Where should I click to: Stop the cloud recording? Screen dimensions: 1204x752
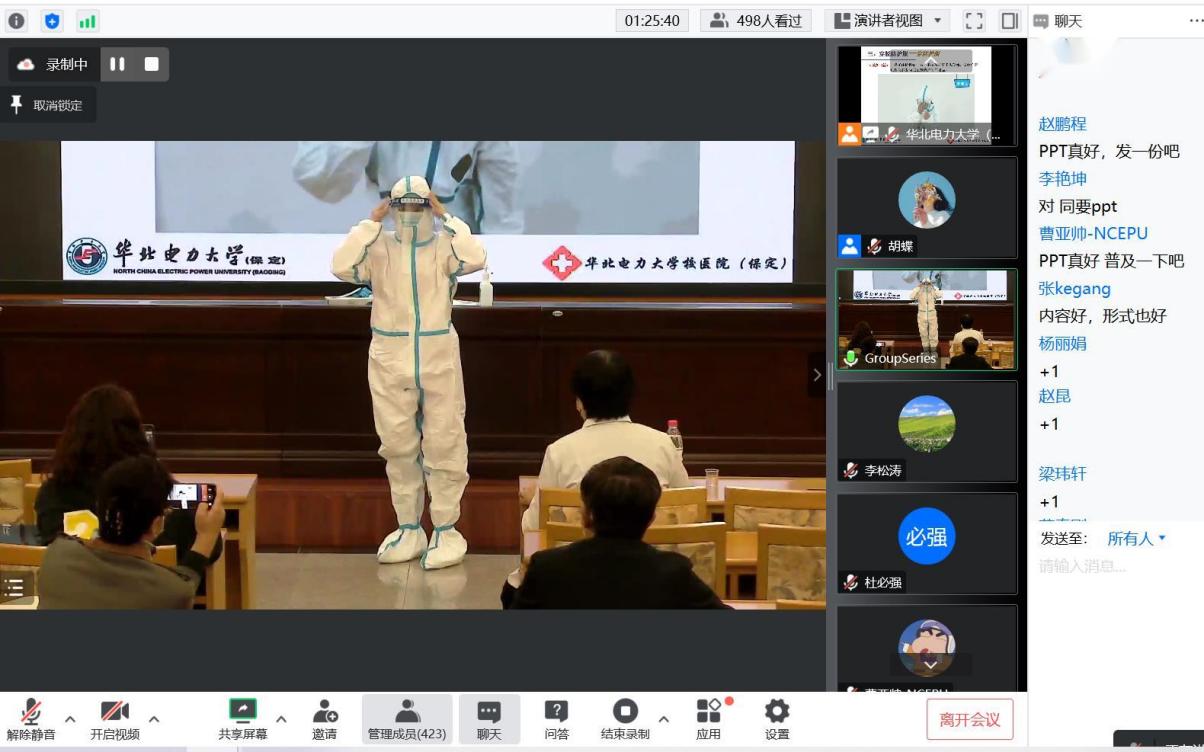click(152, 64)
